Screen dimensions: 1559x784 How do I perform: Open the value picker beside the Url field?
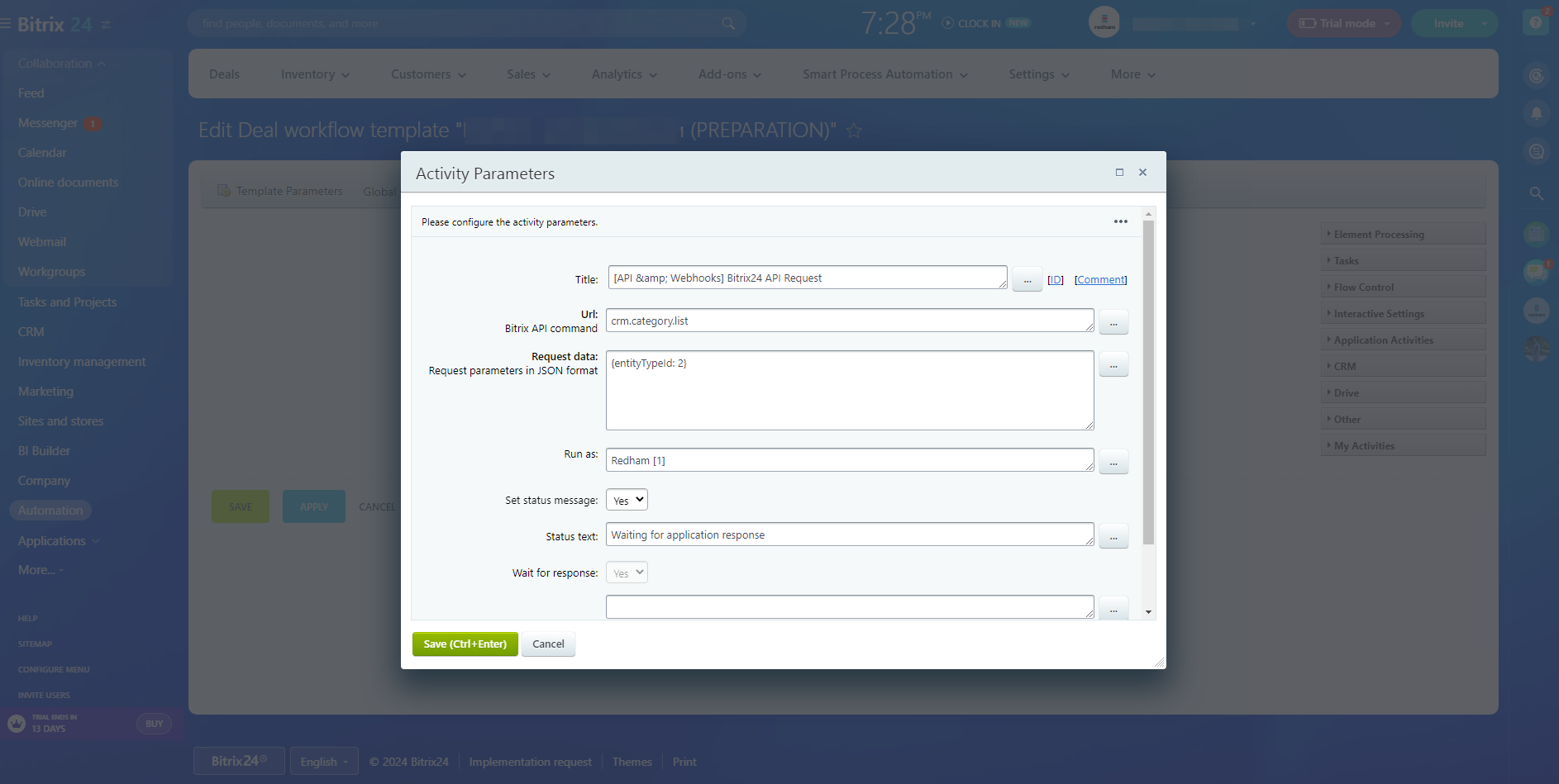point(1113,322)
